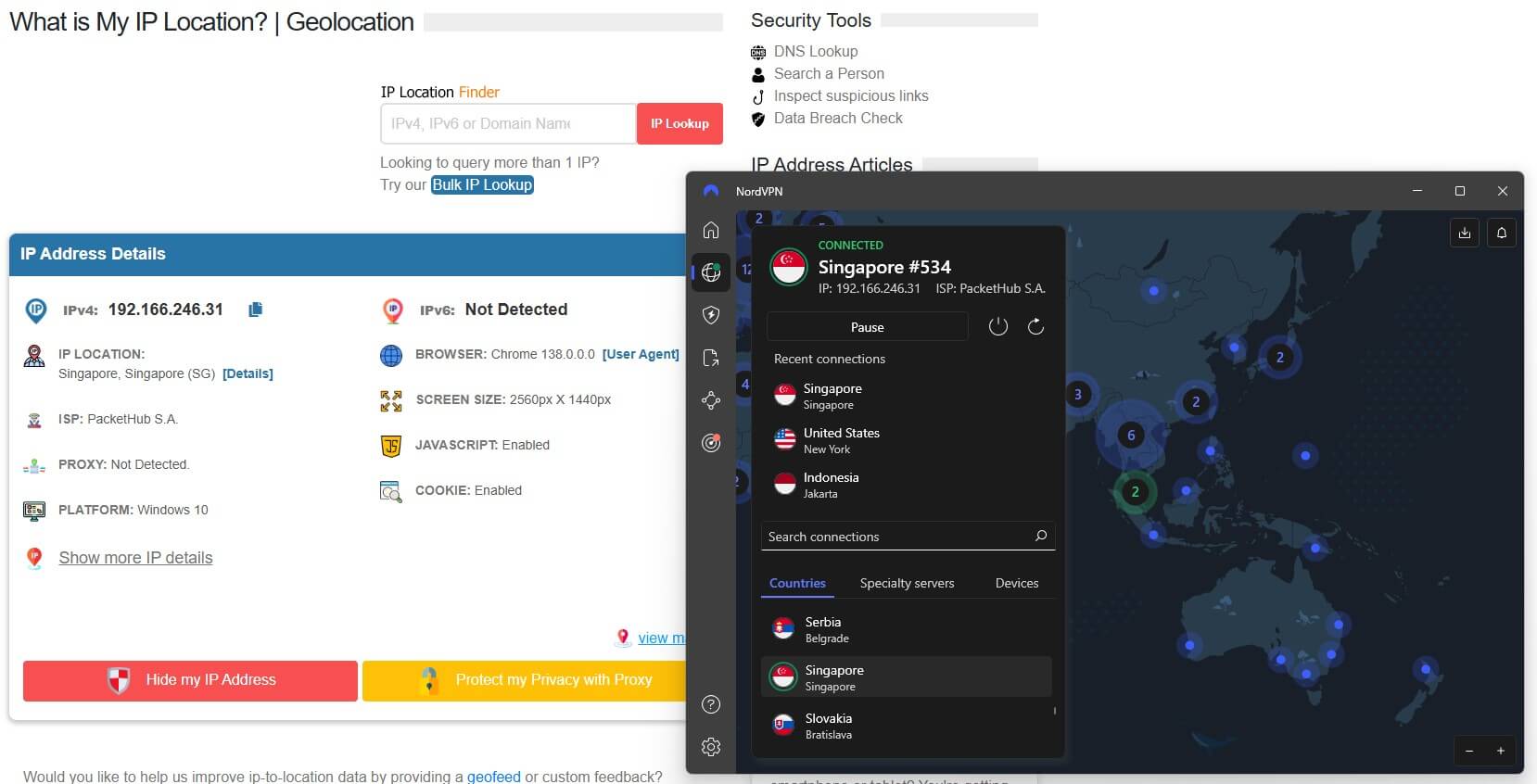Open the [User Agent] link
The height and width of the screenshot is (784, 1537).
(641, 354)
